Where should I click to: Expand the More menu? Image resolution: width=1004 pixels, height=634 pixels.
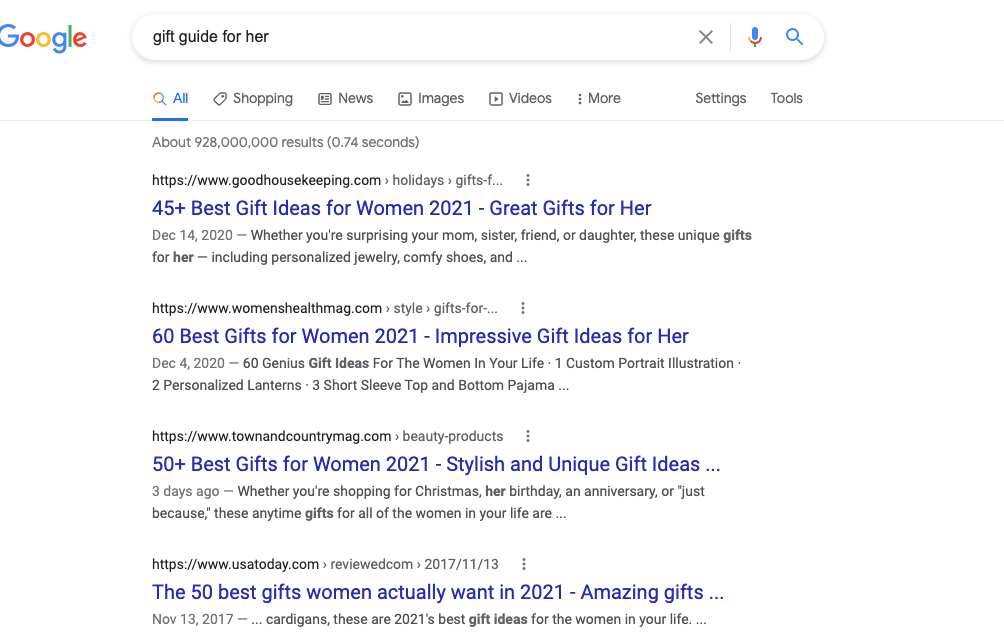click(598, 99)
